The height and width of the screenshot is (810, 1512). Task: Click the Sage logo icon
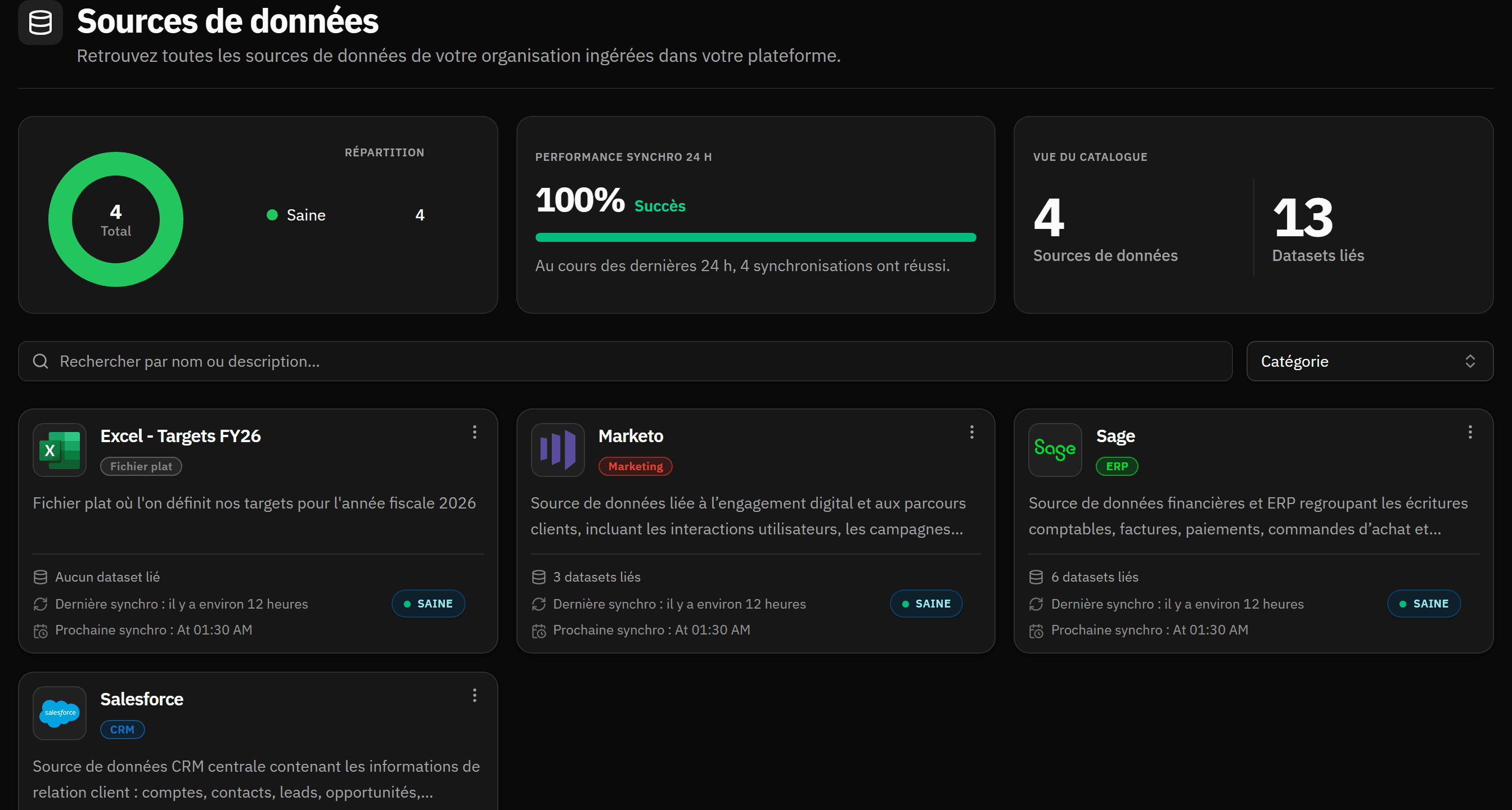1055,450
